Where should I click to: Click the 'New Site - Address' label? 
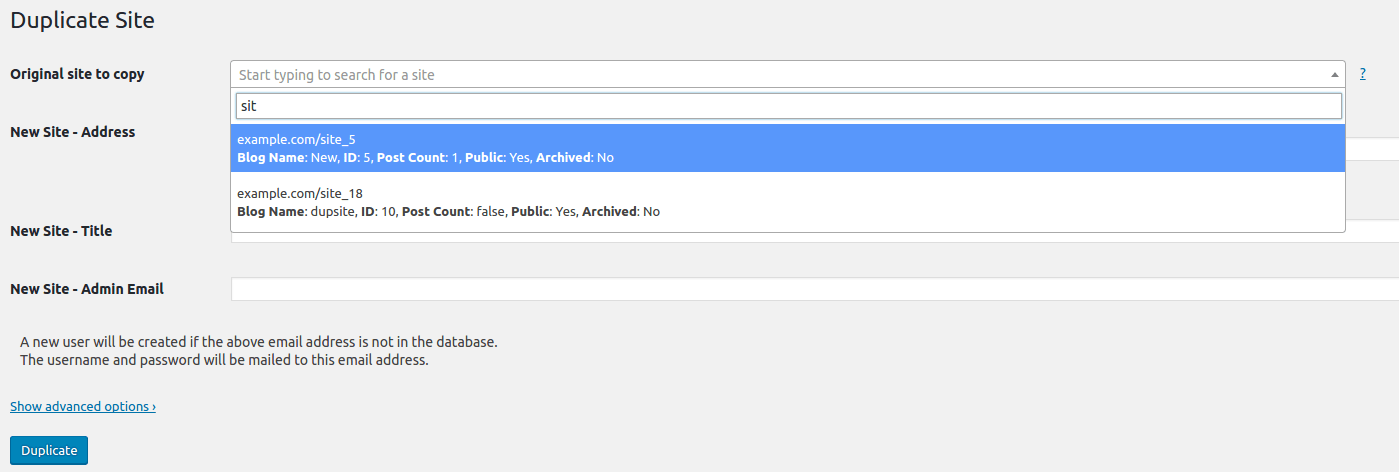click(x=73, y=131)
